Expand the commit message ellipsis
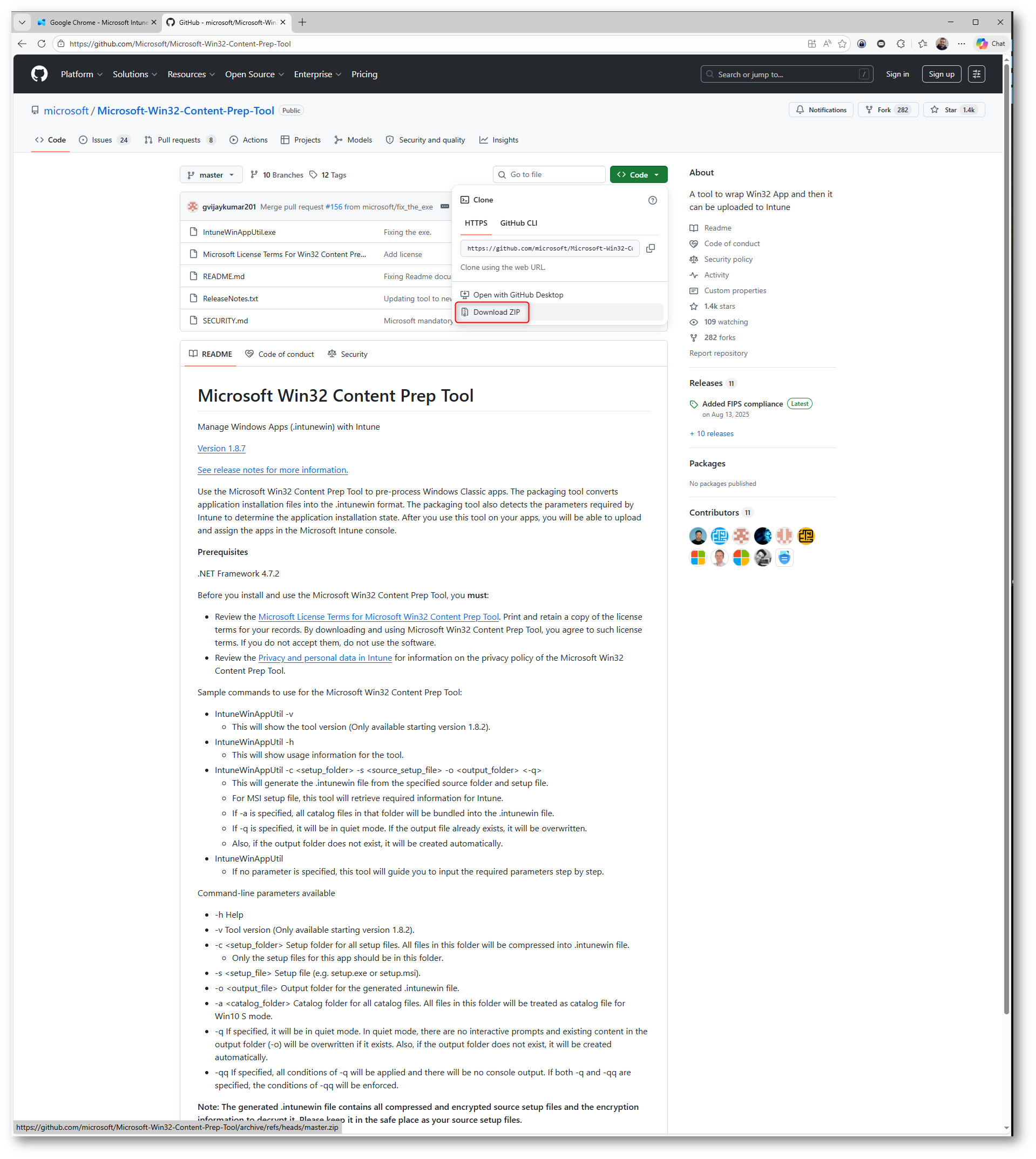Image resolution: width=1036 pixels, height=1159 pixels. pyautogui.click(x=444, y=207)
